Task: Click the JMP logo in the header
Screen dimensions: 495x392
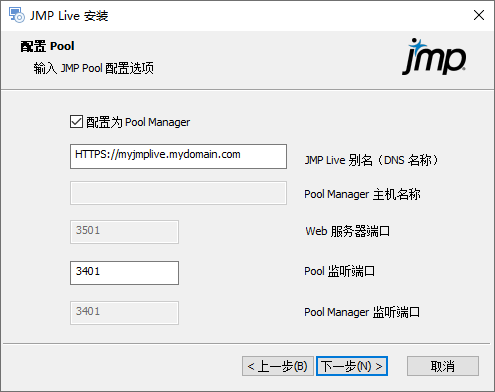Action: (434, 57)
